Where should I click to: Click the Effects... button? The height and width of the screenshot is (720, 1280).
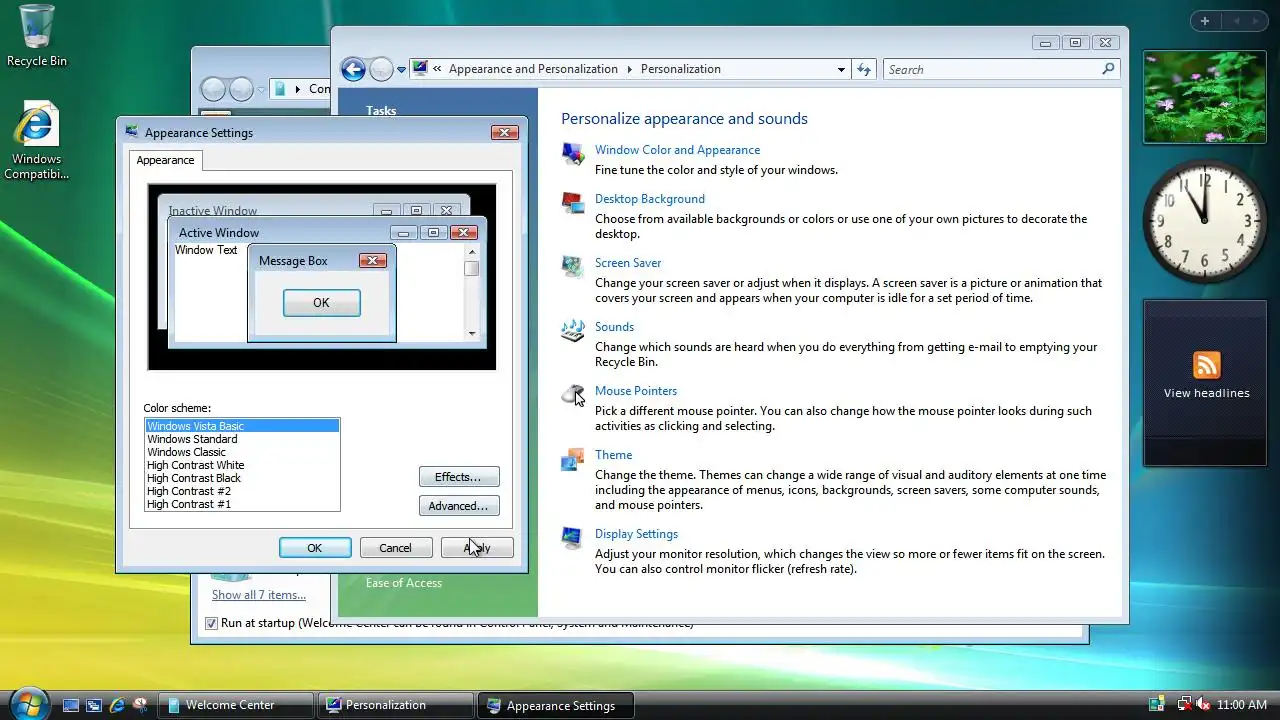point(459,477)
